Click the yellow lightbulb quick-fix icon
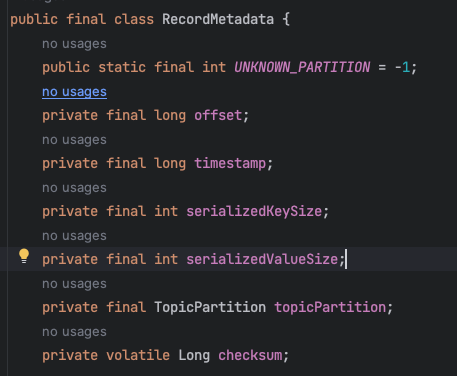Viewport: 457px width, 376px height. click(24, 256)
